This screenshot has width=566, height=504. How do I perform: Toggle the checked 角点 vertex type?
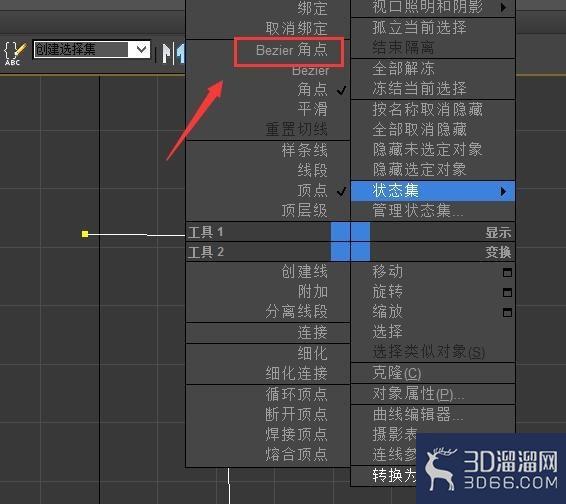[x=312, y=89]
